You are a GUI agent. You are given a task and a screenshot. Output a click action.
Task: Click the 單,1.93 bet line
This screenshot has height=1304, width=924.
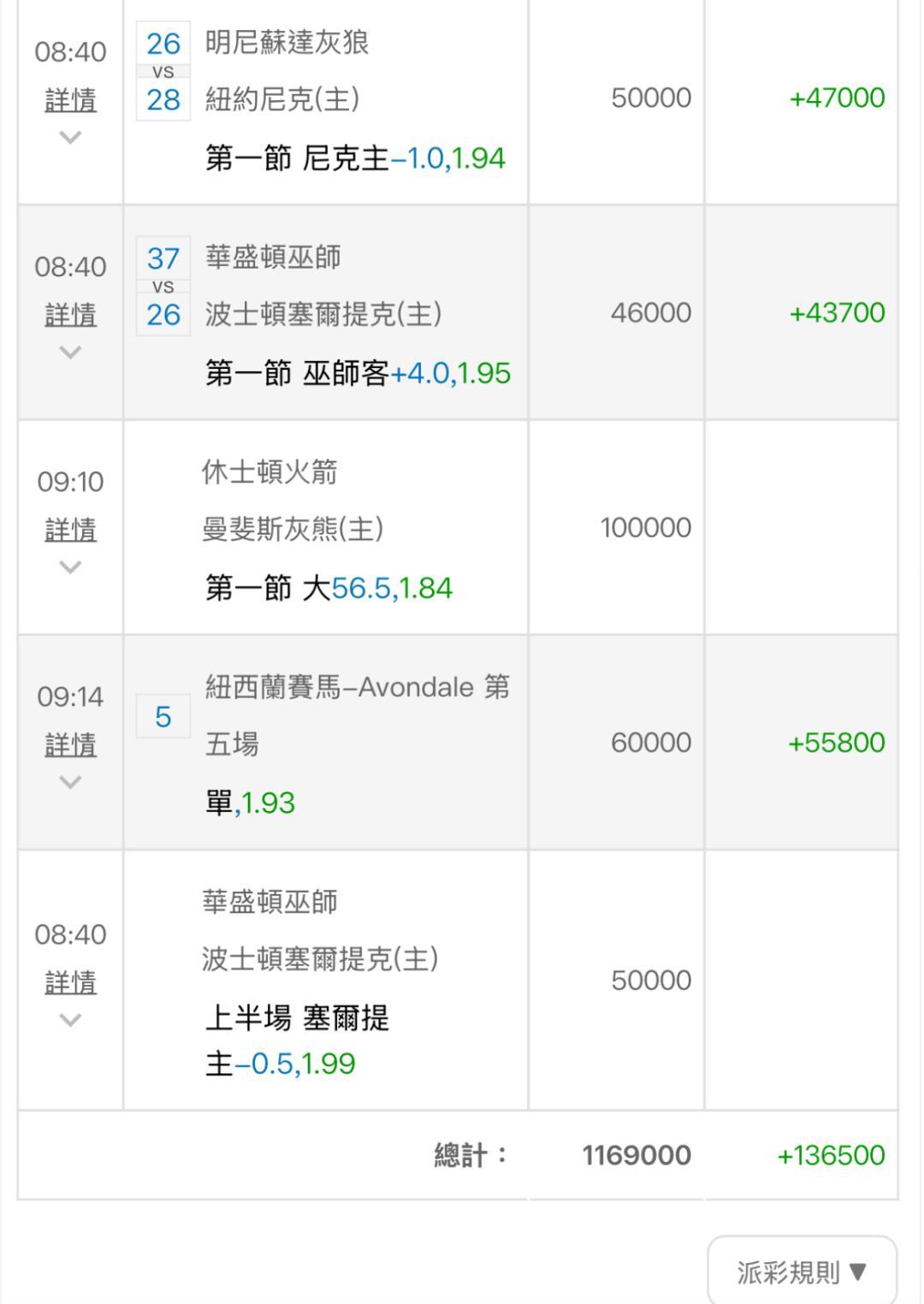[x=250, y=803]
